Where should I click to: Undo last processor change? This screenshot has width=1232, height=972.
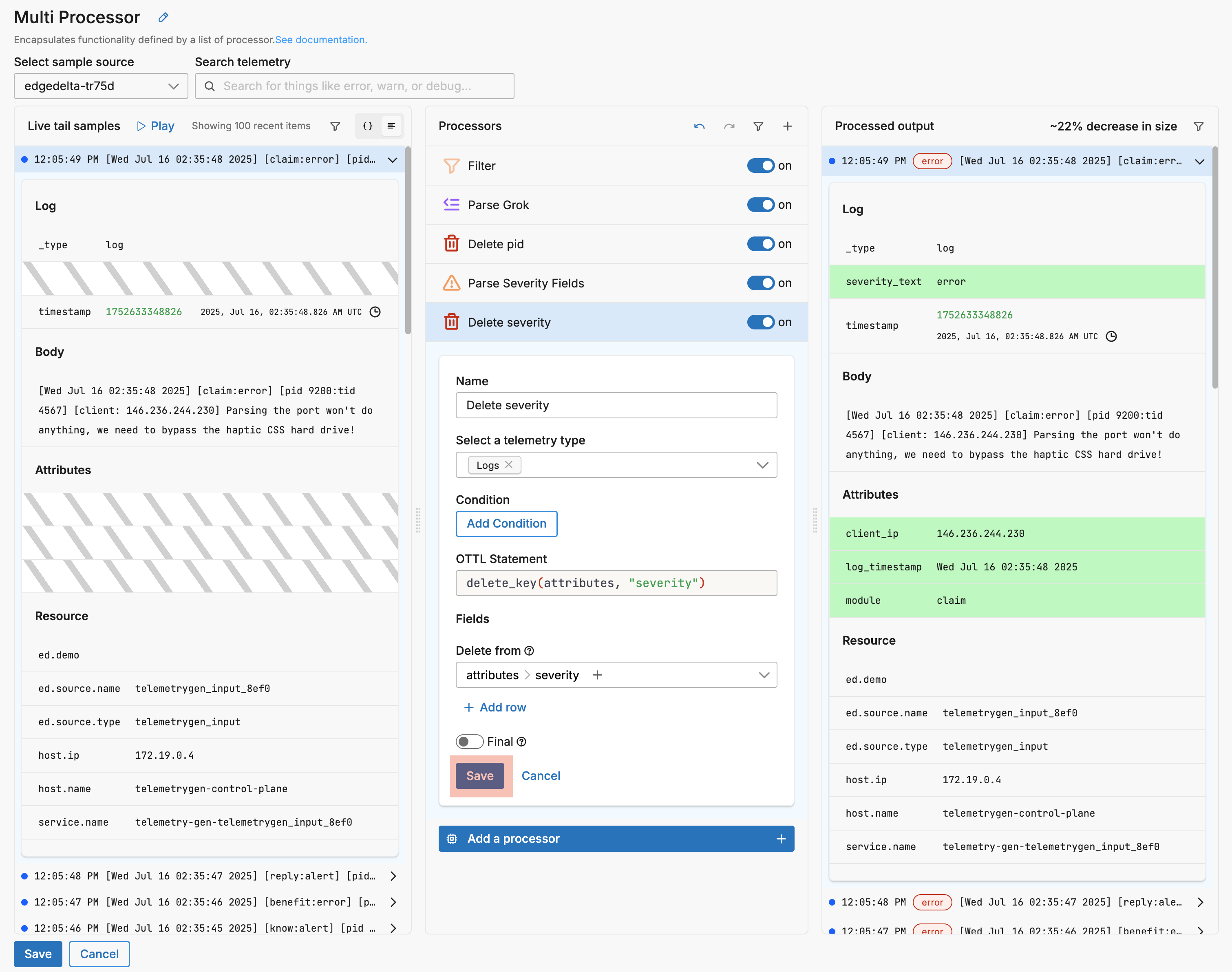click(699, 126)
